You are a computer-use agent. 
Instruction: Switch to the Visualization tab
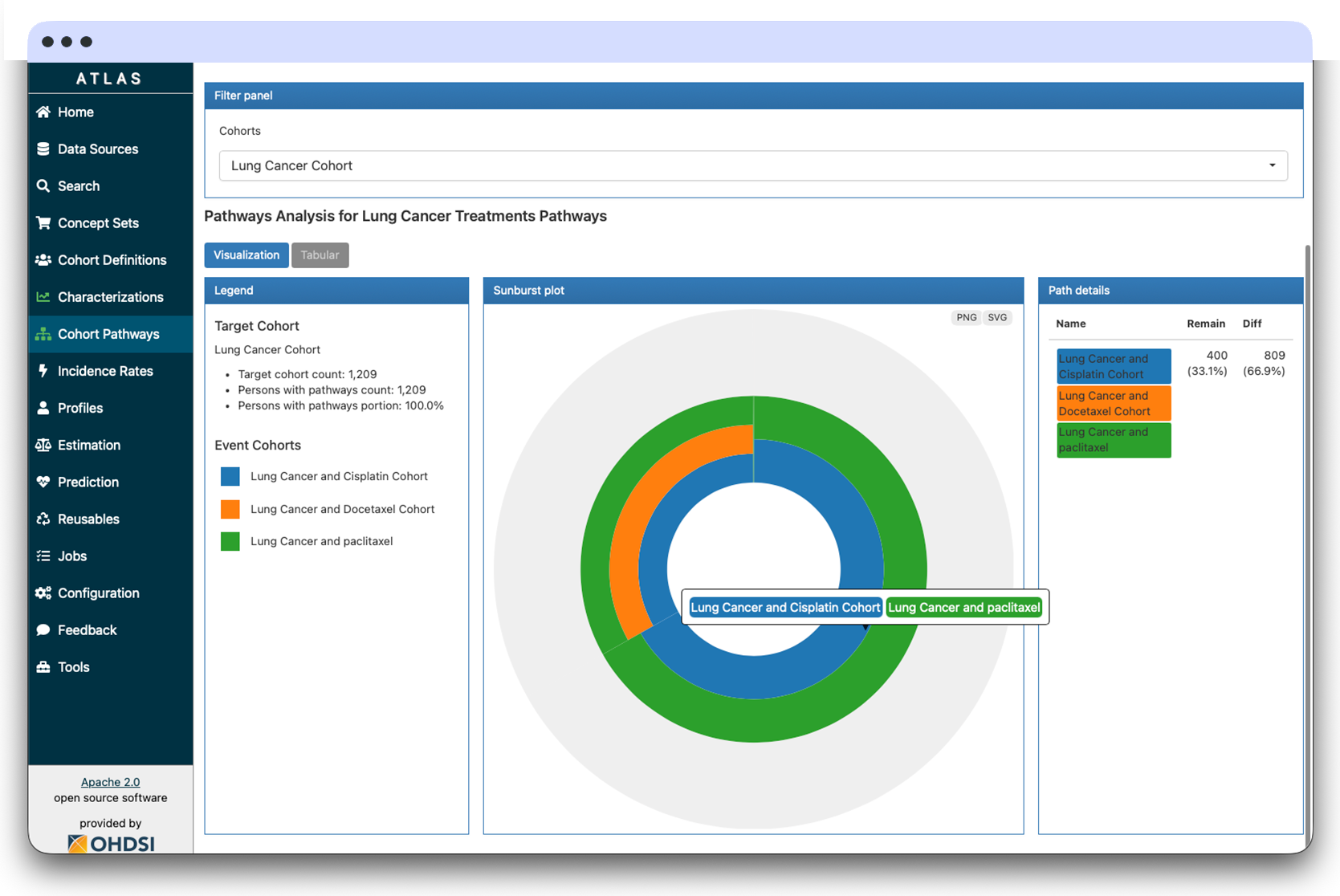coord(246,255)
